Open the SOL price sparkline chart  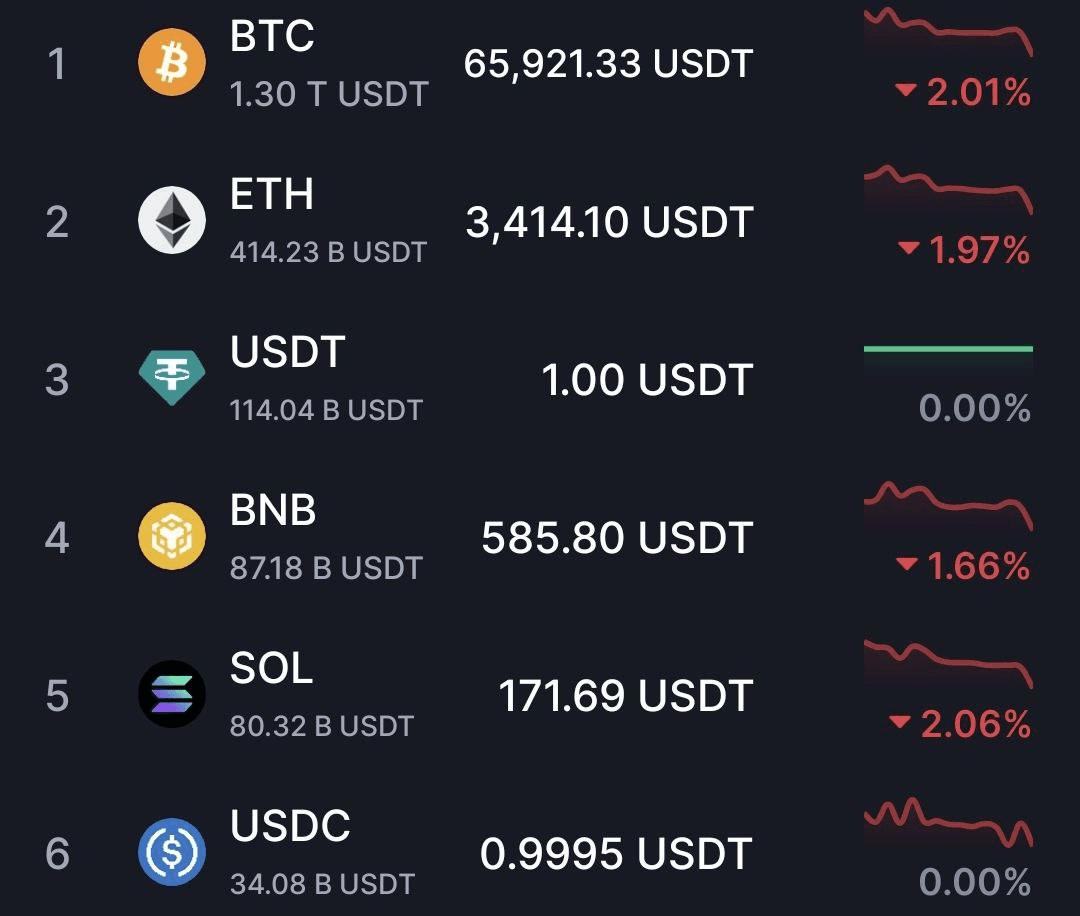pos(948,664)
